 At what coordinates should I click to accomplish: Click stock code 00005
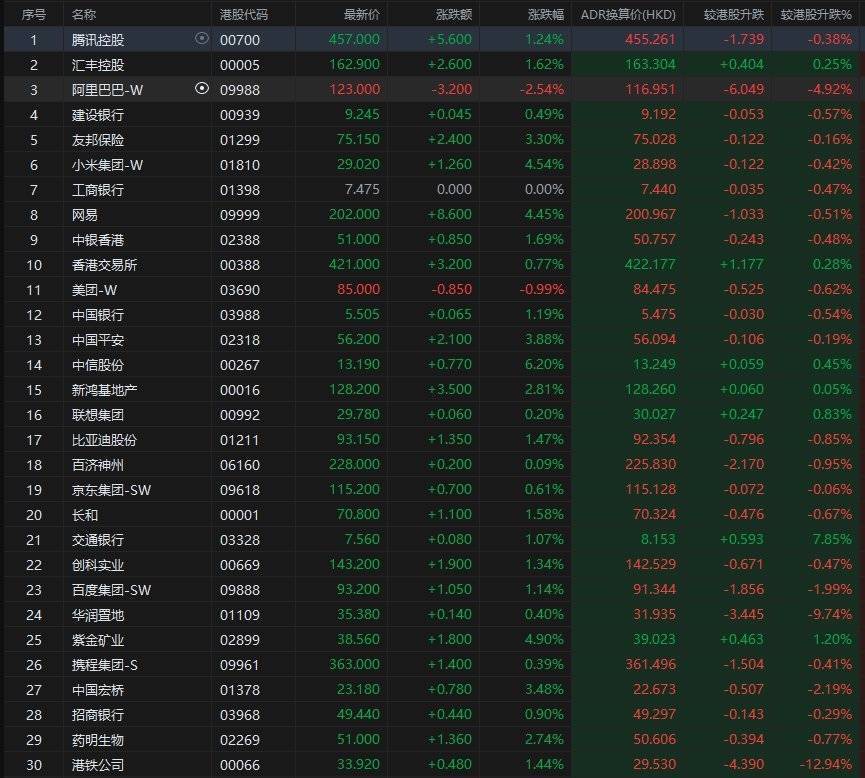(239, 65)
